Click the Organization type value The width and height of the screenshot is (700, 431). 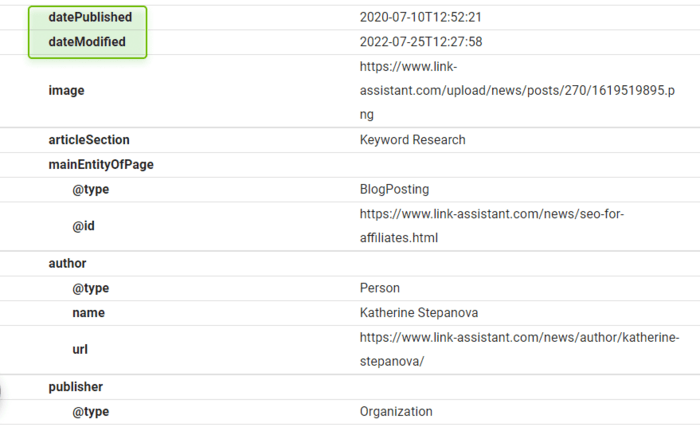tap(396, 411)
